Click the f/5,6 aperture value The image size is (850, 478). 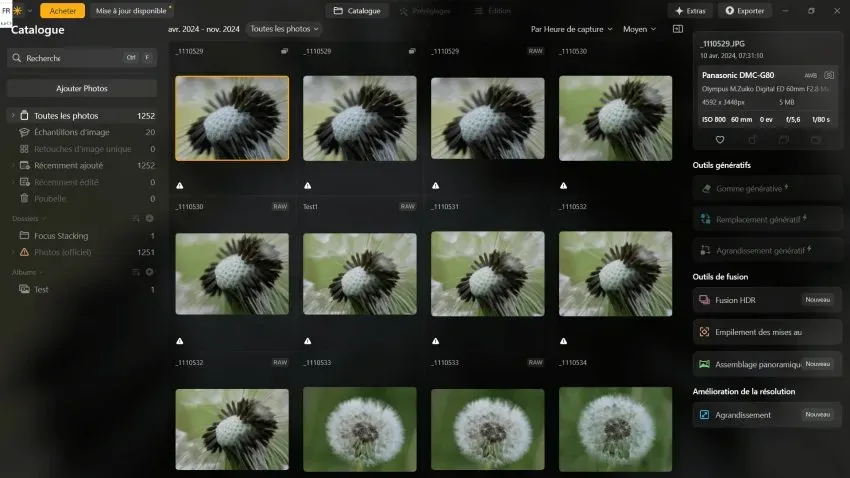click(x=793, y=119)
